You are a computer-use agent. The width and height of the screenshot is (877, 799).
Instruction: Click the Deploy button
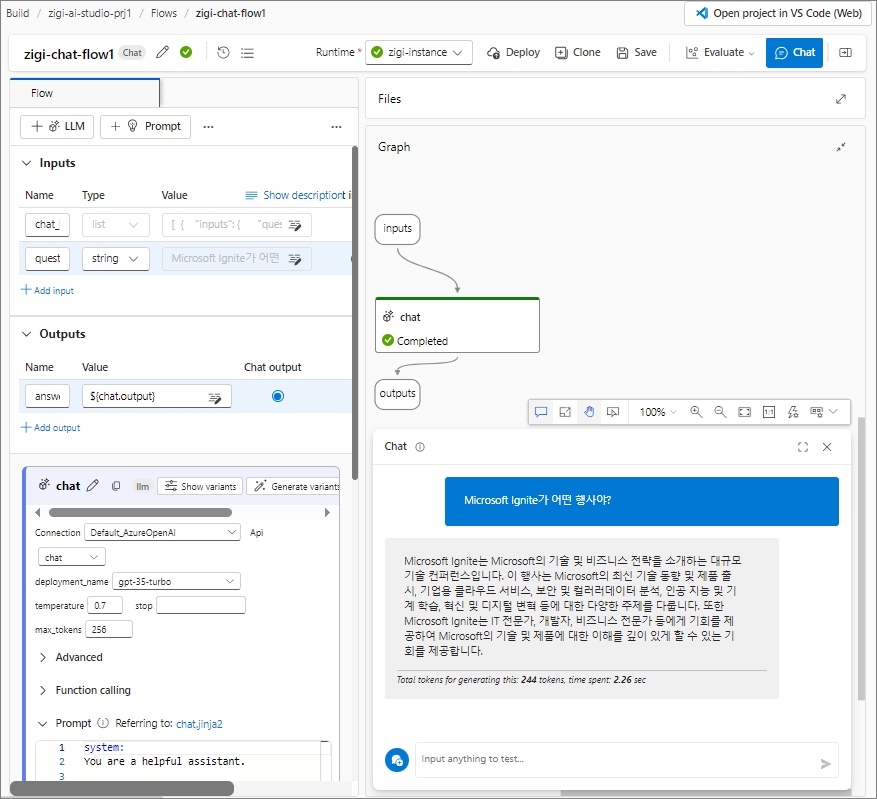coord(513,53)
